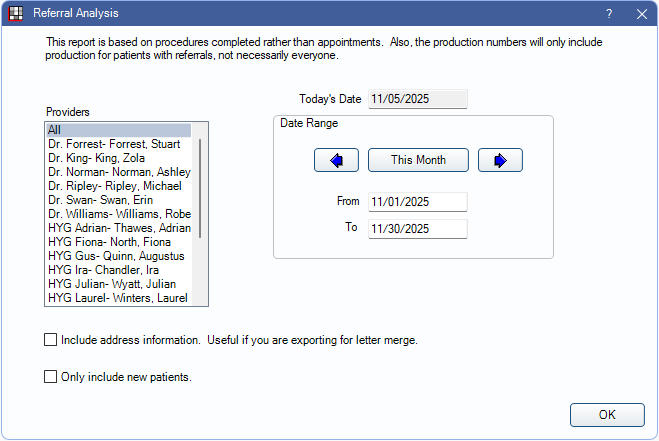Screen dimensions: 659x441
Task: Click the Providers list scrollbar
Action: click(201, 190)
